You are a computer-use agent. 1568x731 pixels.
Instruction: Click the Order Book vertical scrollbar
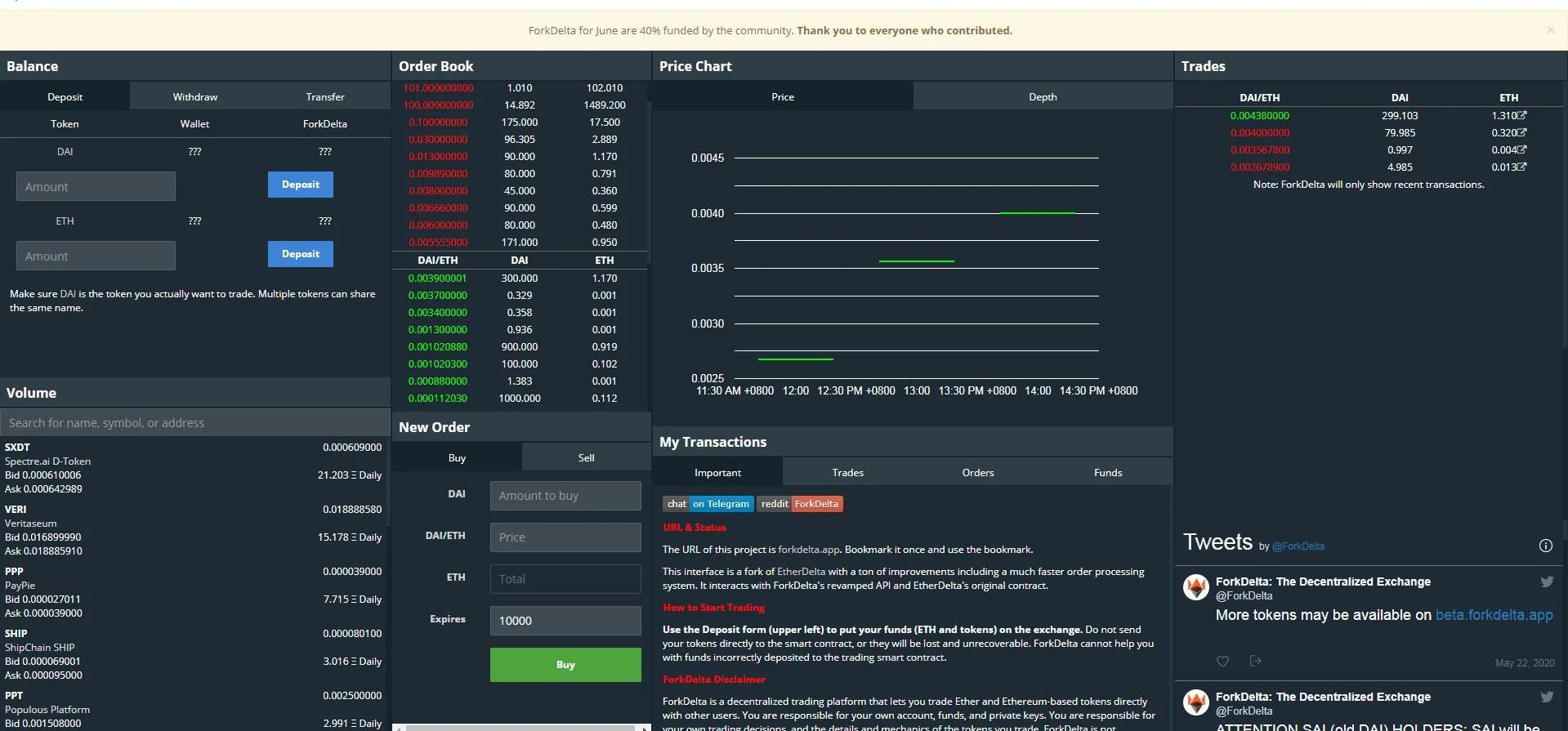click(x=649, y=184)
